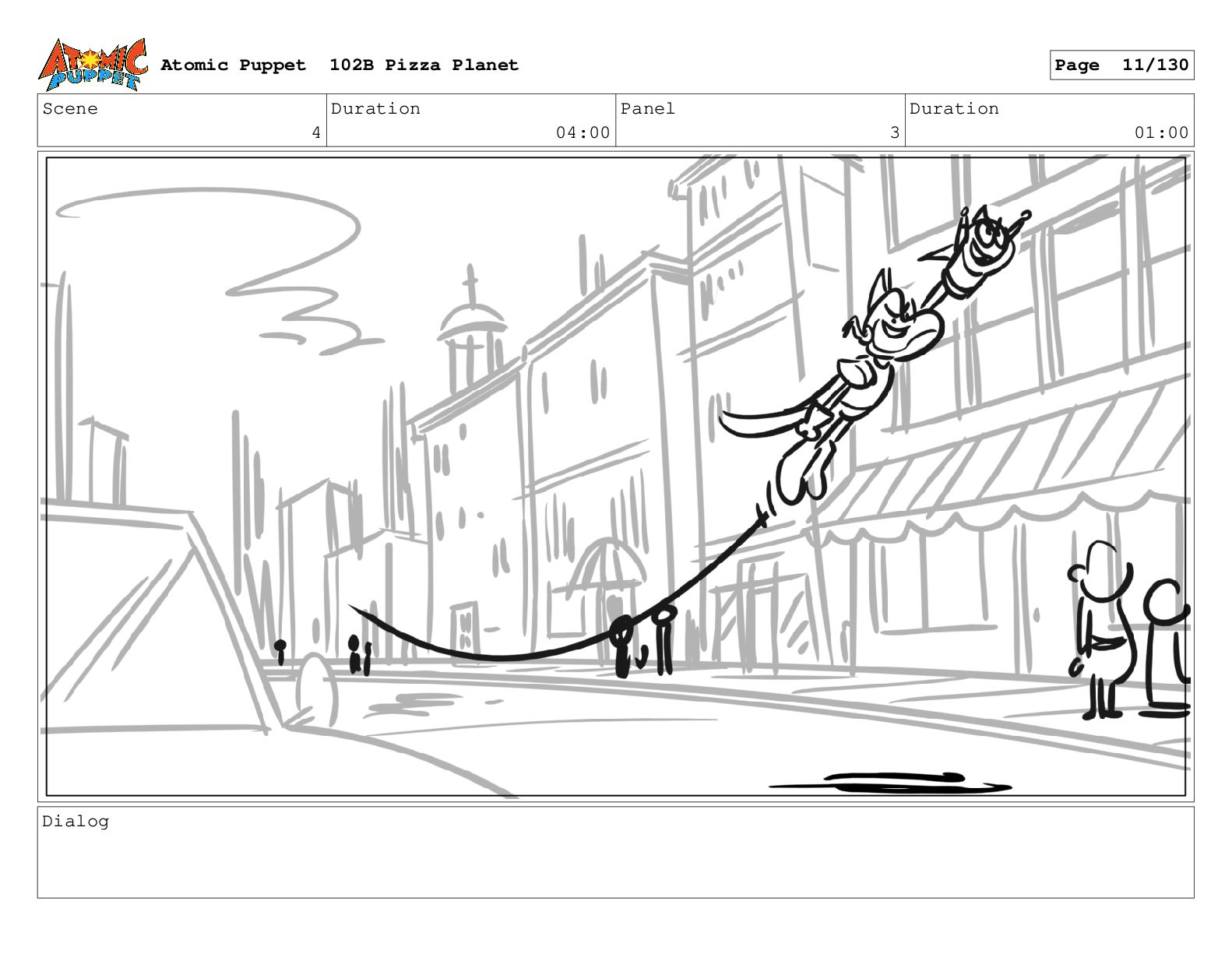Image resolution: width=1232 pixels, height=954 pixels.
Task: Click the panel number '3'
Action: tap(895, 133)
